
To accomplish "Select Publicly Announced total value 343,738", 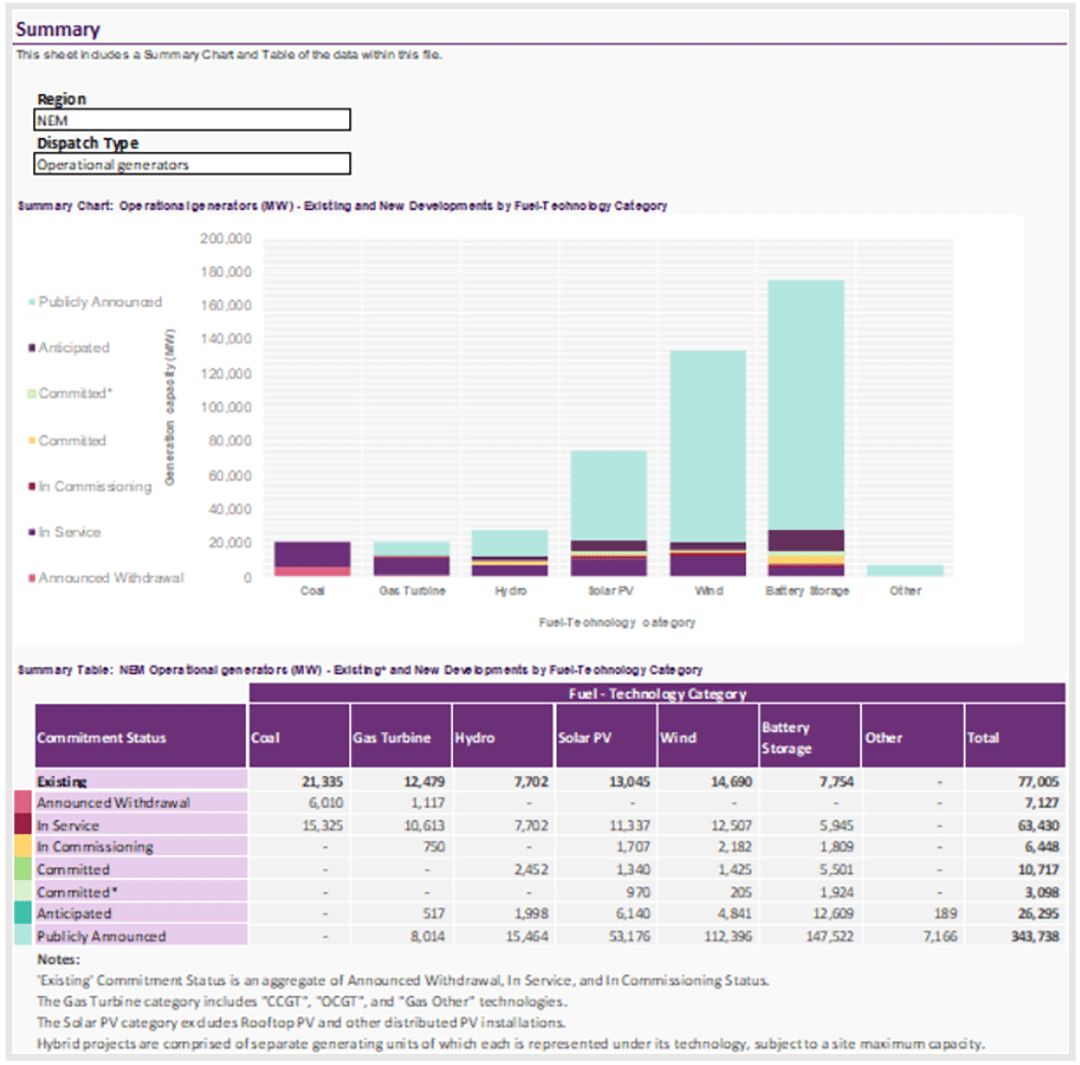I will point(1035,935).
